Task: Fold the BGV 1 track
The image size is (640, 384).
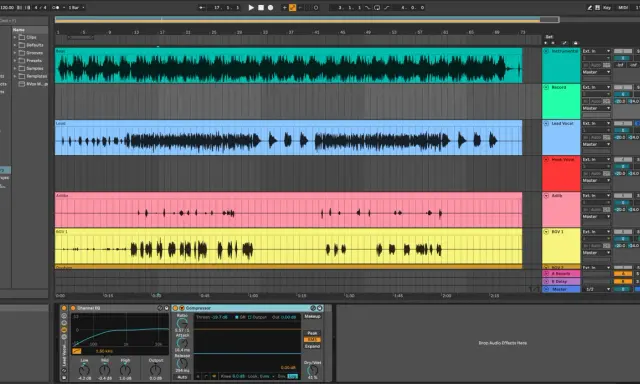Action: 546,232
